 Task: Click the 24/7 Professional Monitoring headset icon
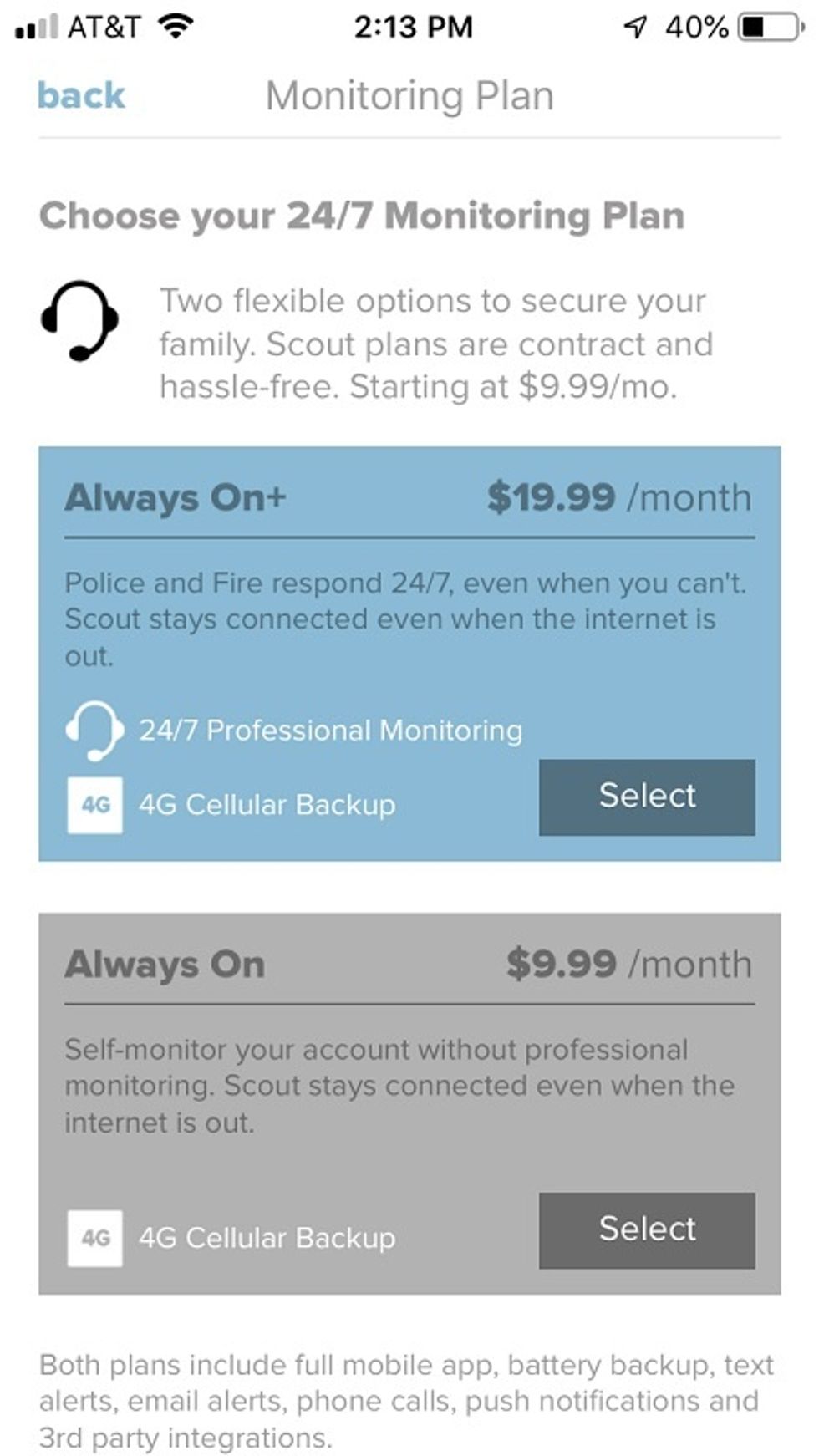tap(94, 731)
